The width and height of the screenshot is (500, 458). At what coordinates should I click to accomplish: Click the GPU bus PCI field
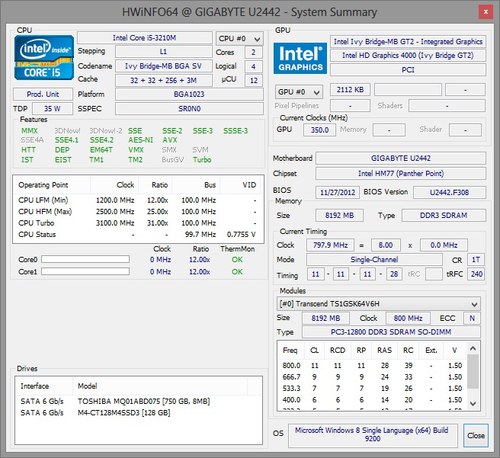pos(408,70)
